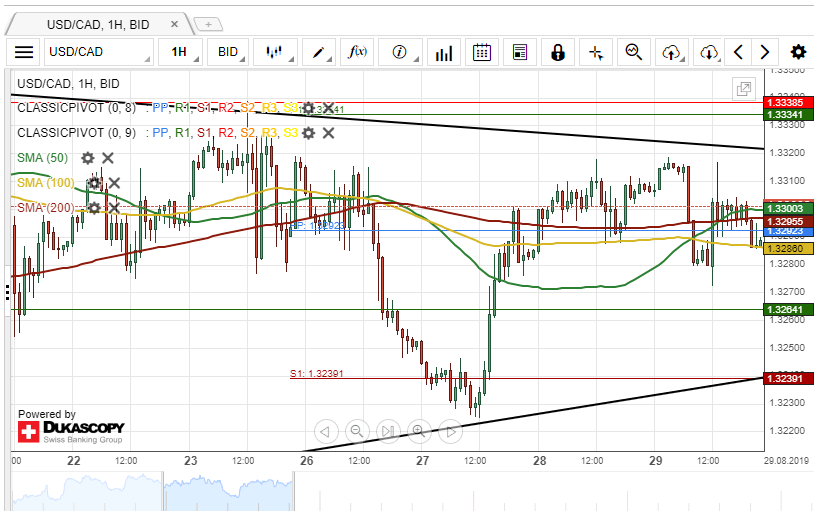Open chart settings gear in toolbar
The height and width of the screenshot is (517, 820).
[797, 52]
